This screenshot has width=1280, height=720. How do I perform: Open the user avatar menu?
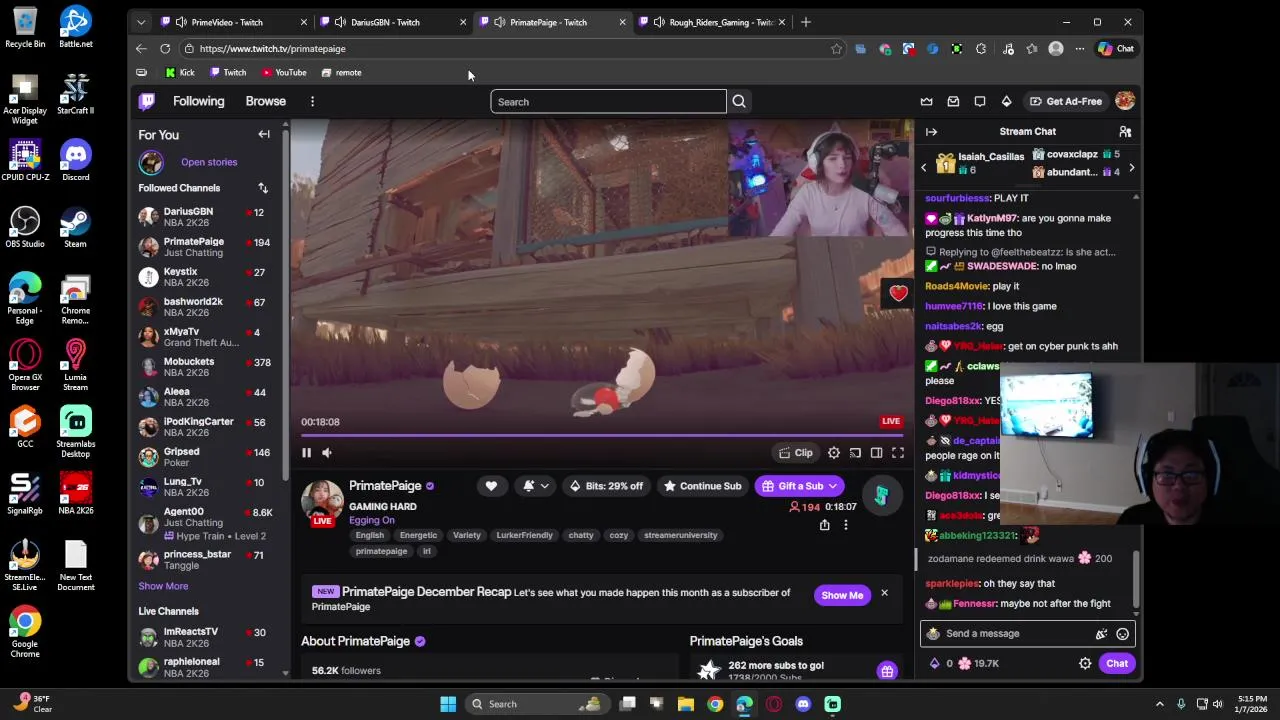point(1125,101)
